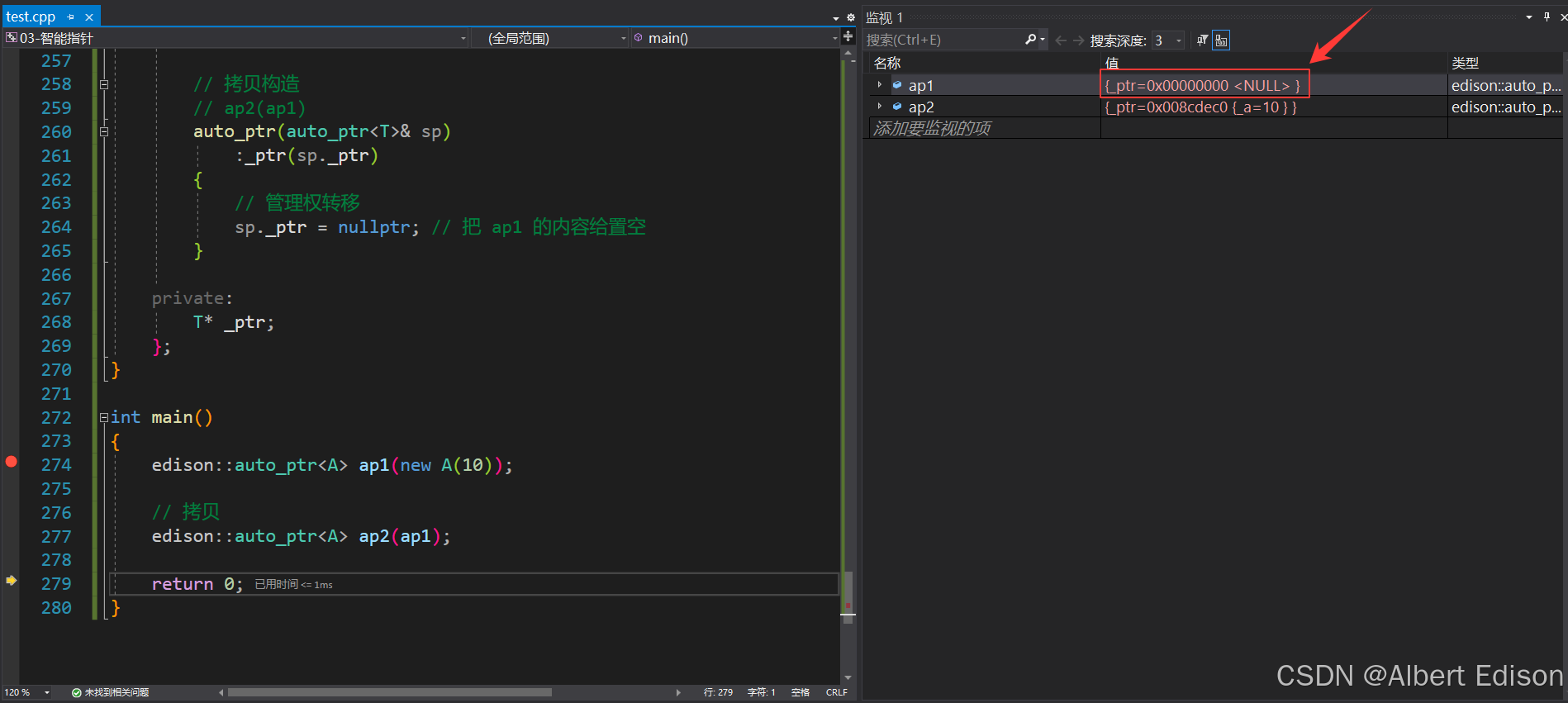
Task: Open the (全局范围) scope dropdown
Action: click(550, 38)
